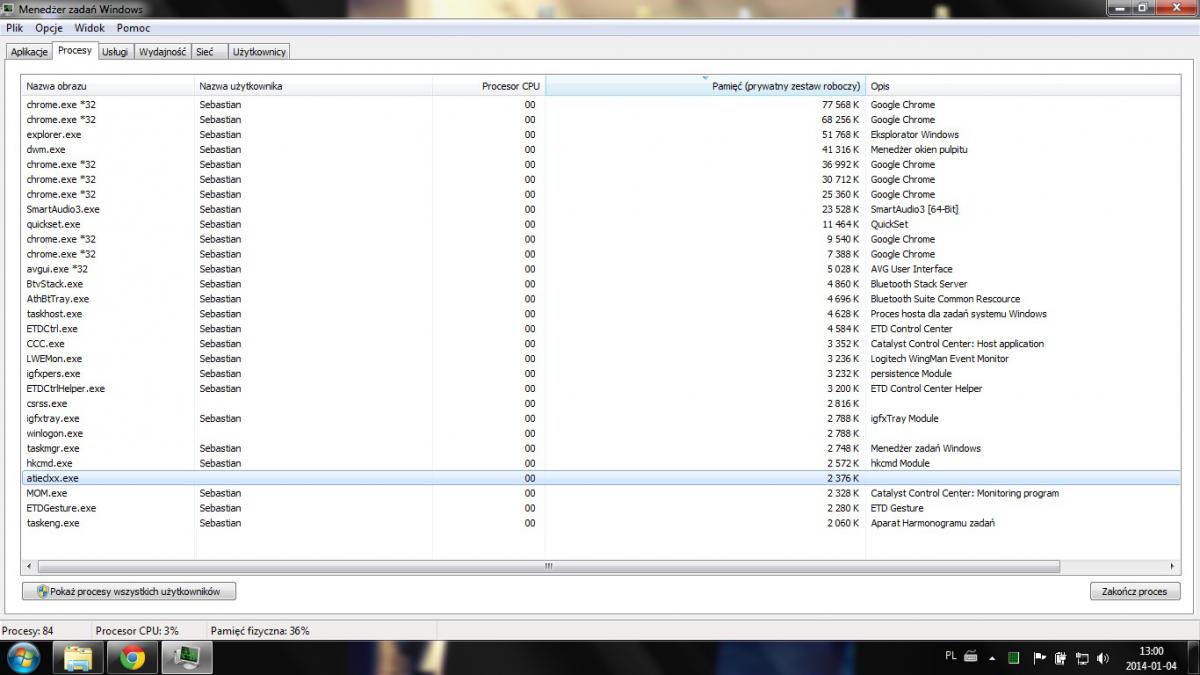Select the ETDGesture.exe process
Viewport: 1200px width, 675px height.
click(600, 509)
